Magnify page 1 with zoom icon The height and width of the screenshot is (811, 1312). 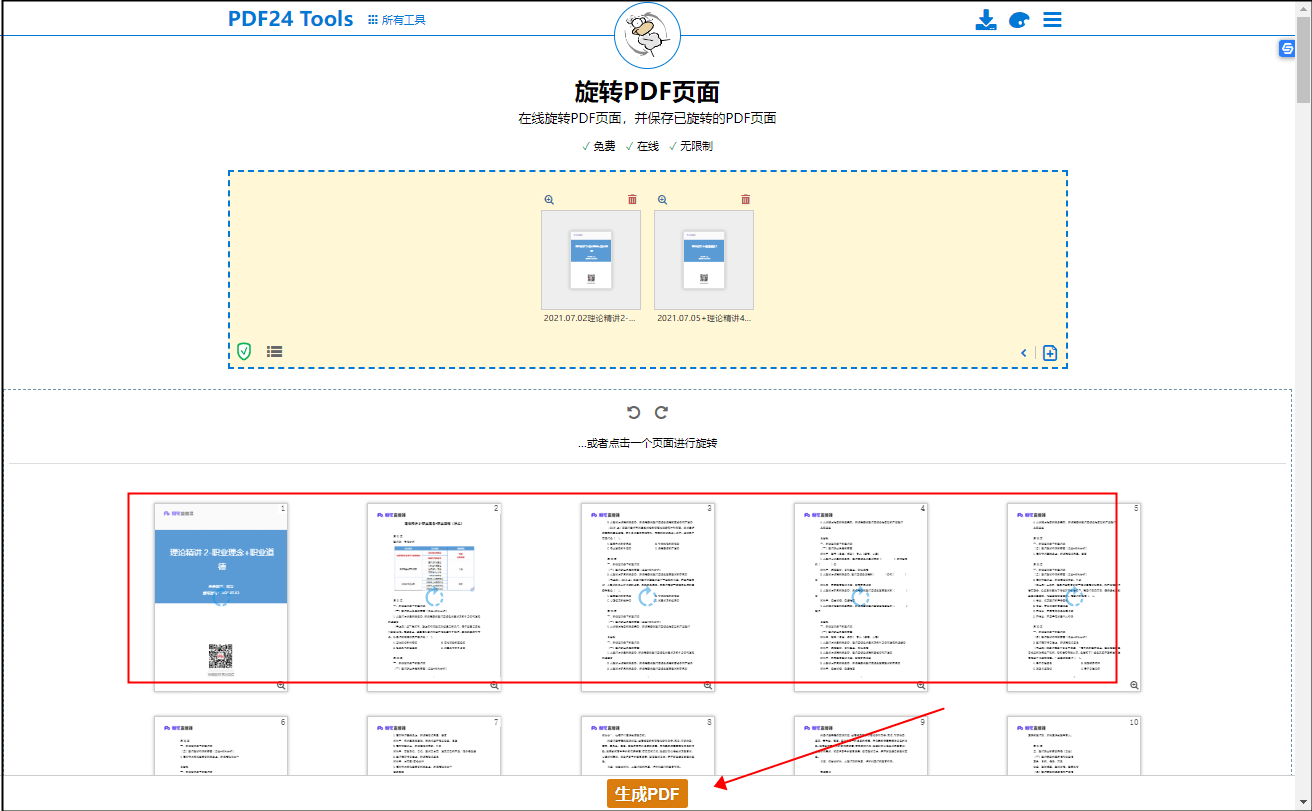coord(281,685)
